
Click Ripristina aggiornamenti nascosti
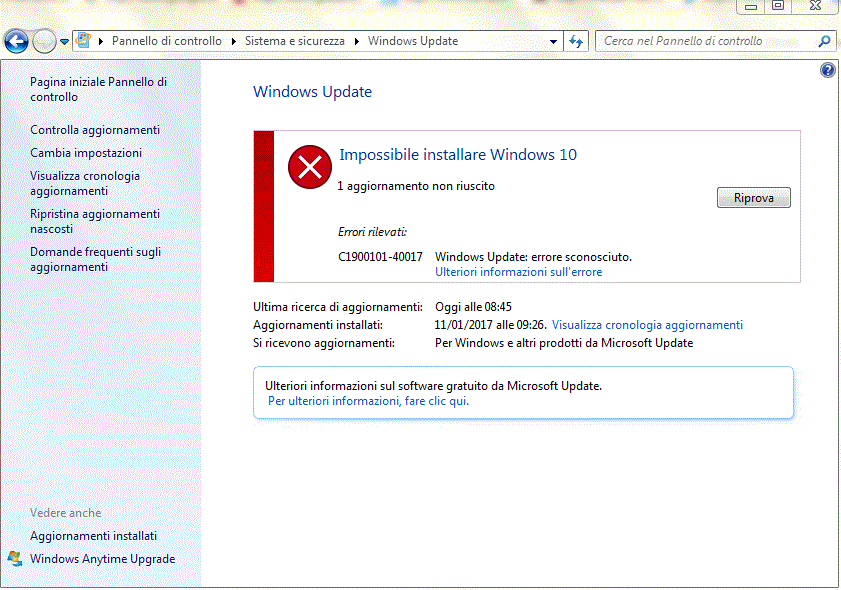(95, 221)
